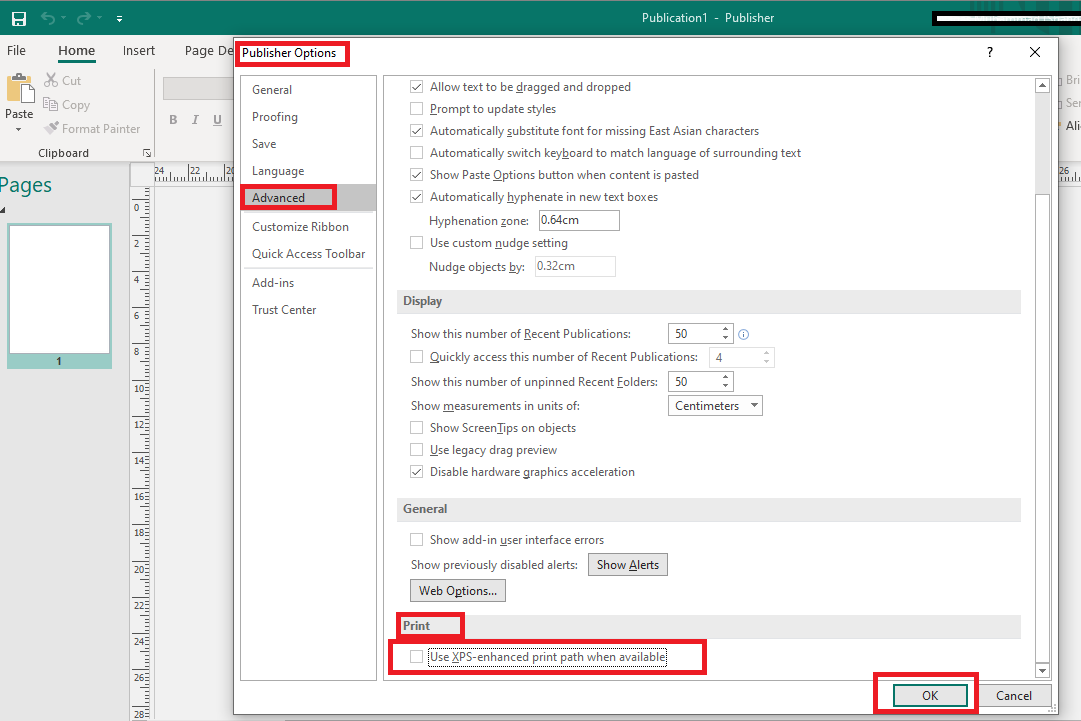Check Use XPS-enhanced print path option

[x=416, y=657]
